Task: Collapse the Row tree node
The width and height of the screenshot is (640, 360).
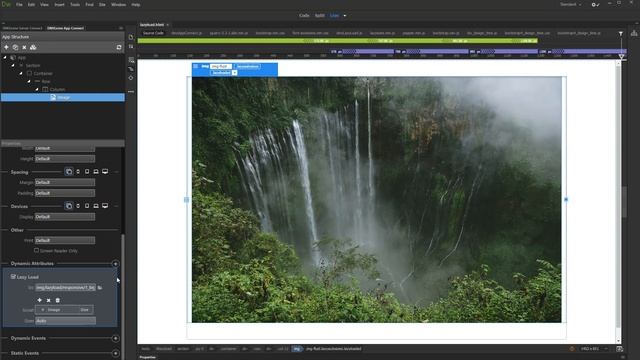Action: tap(29, 81)
